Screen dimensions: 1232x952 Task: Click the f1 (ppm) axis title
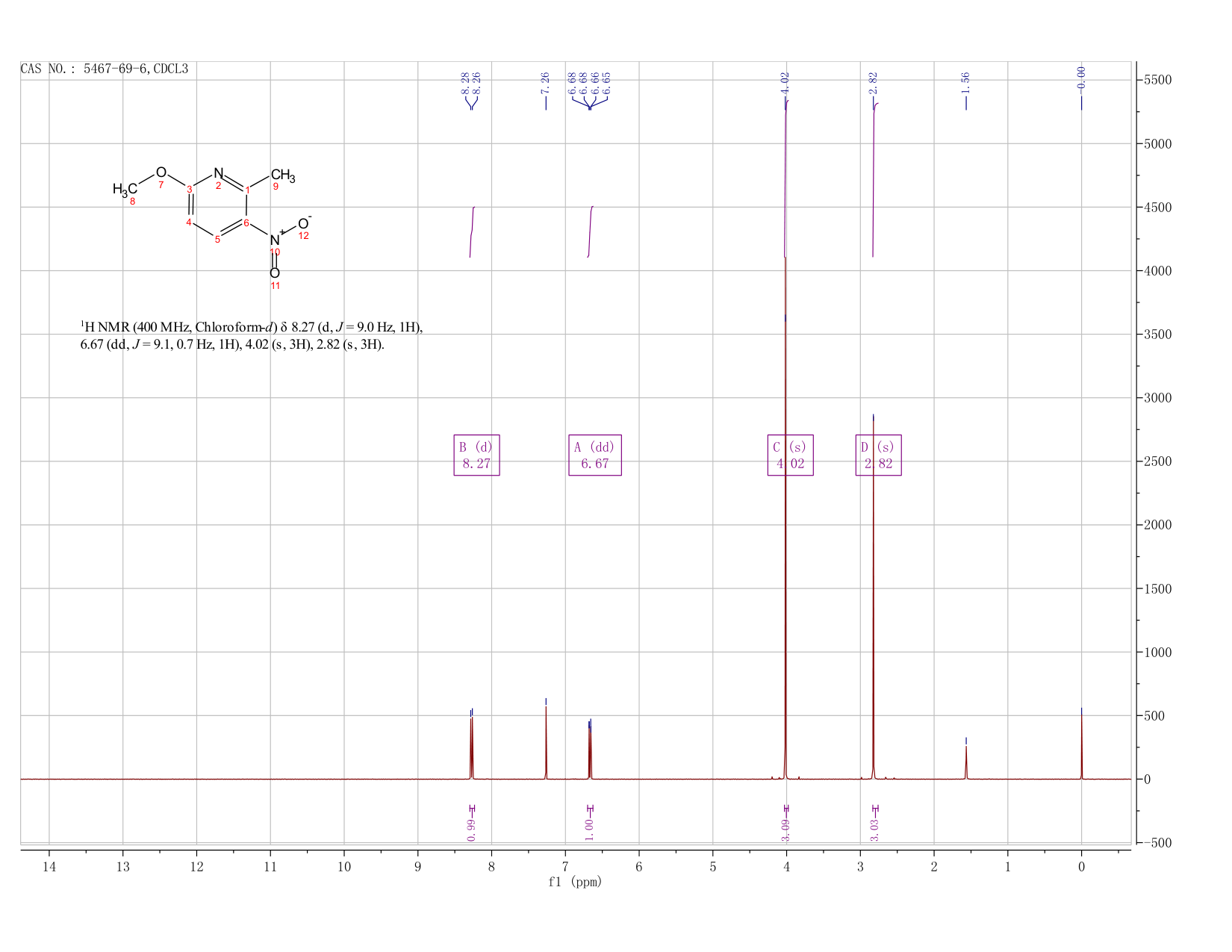(575, 882)
